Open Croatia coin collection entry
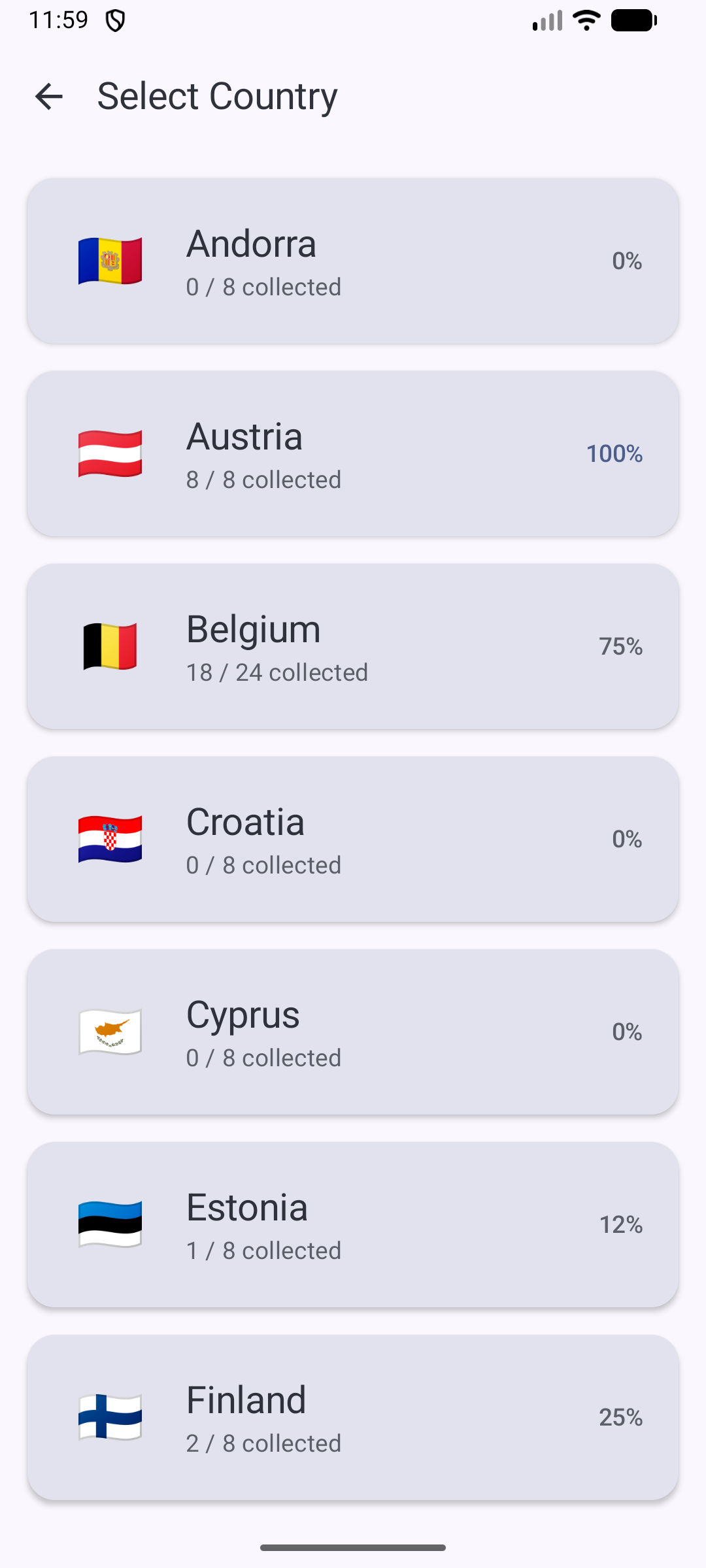The height and width of the screenshot is (1568, 706). (x=245, y=822)
